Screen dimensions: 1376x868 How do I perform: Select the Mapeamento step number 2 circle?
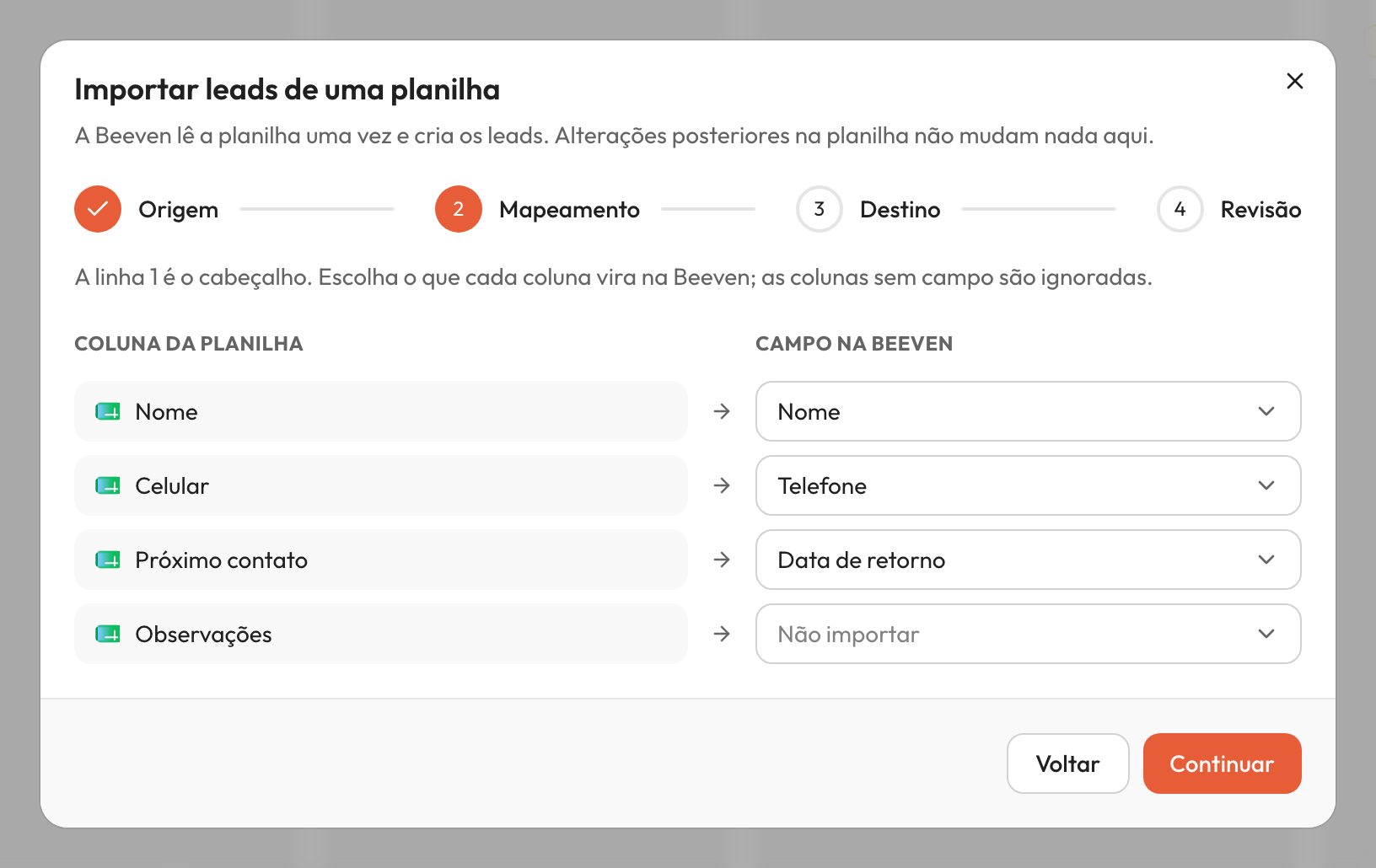pos(459,209)
